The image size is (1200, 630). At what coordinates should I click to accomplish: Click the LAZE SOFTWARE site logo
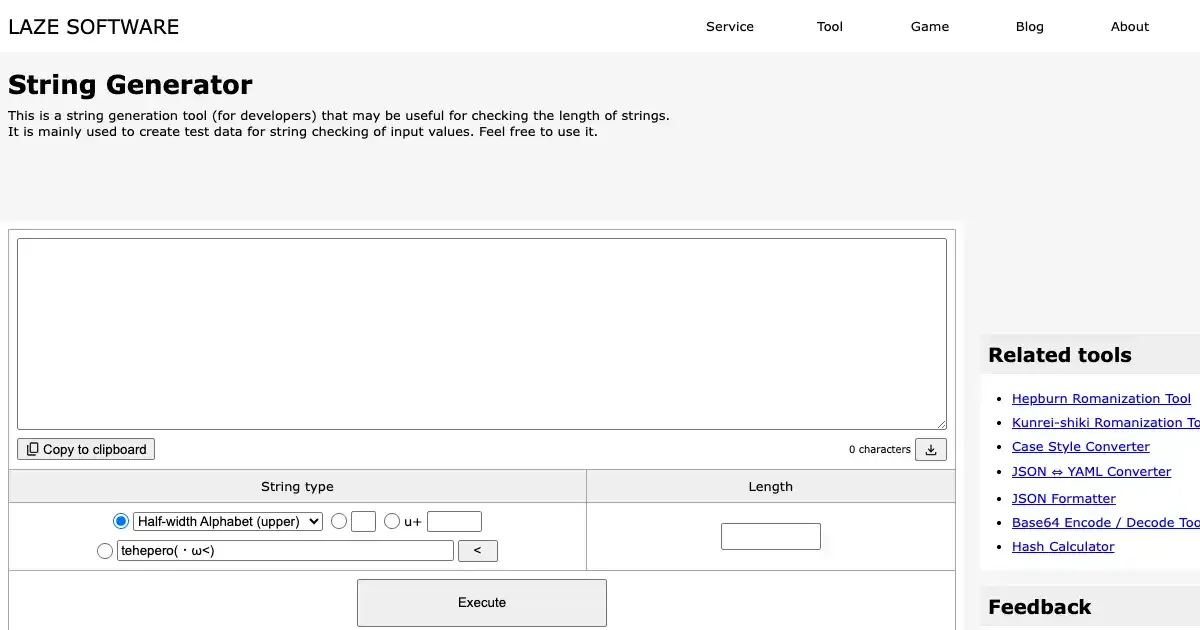[x=94, y=27]
